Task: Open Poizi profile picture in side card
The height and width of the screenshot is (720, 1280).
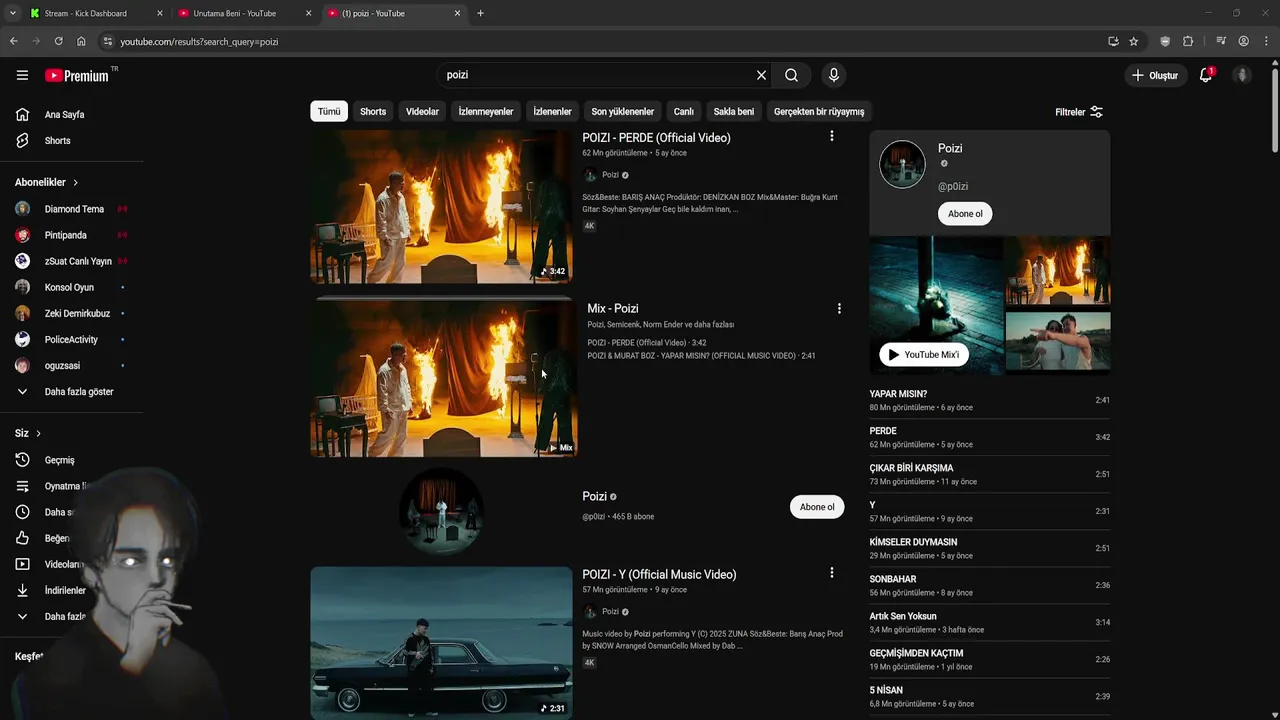Action: 902,164
